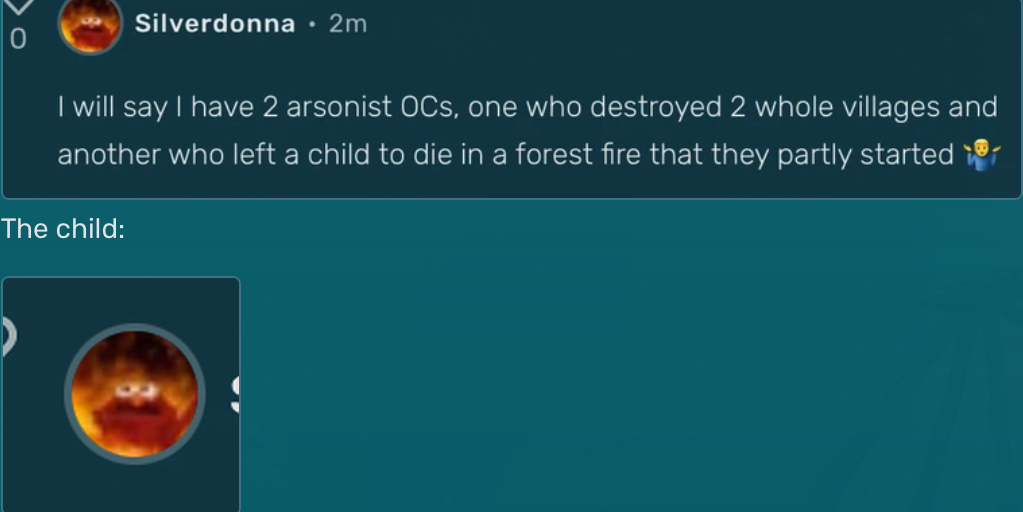This screenshot has width=1023, height=512.
Task: Click "OCs" in the comment text
Action: [x=428, y=107]
